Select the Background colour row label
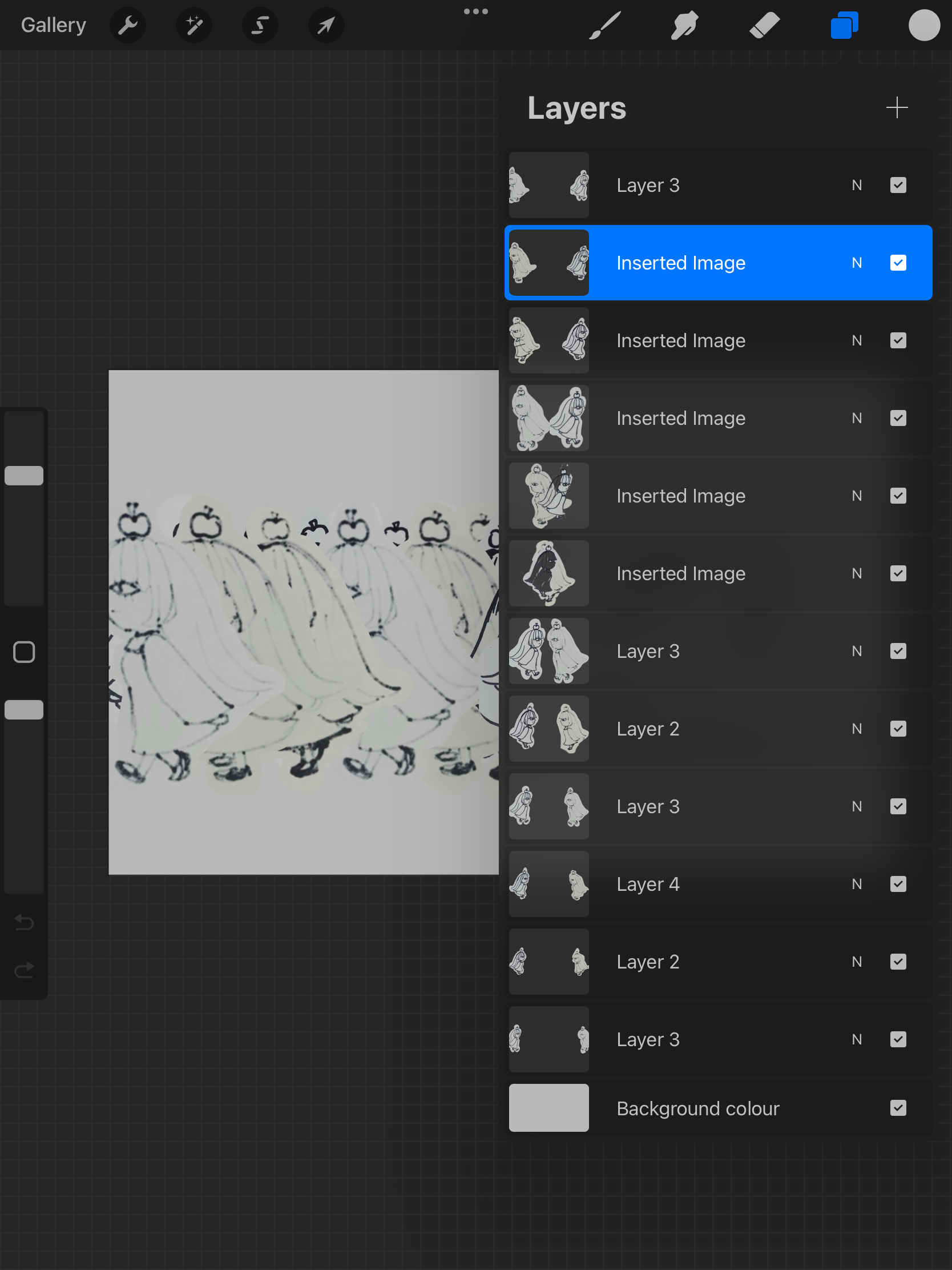The height and width of the screenshot is (1270, 952). [698, 1108]
